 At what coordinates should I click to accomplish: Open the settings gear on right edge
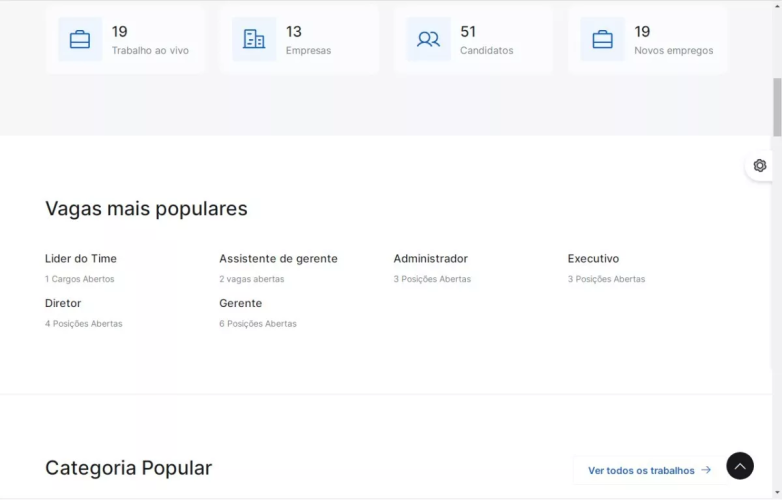(760, 166)
